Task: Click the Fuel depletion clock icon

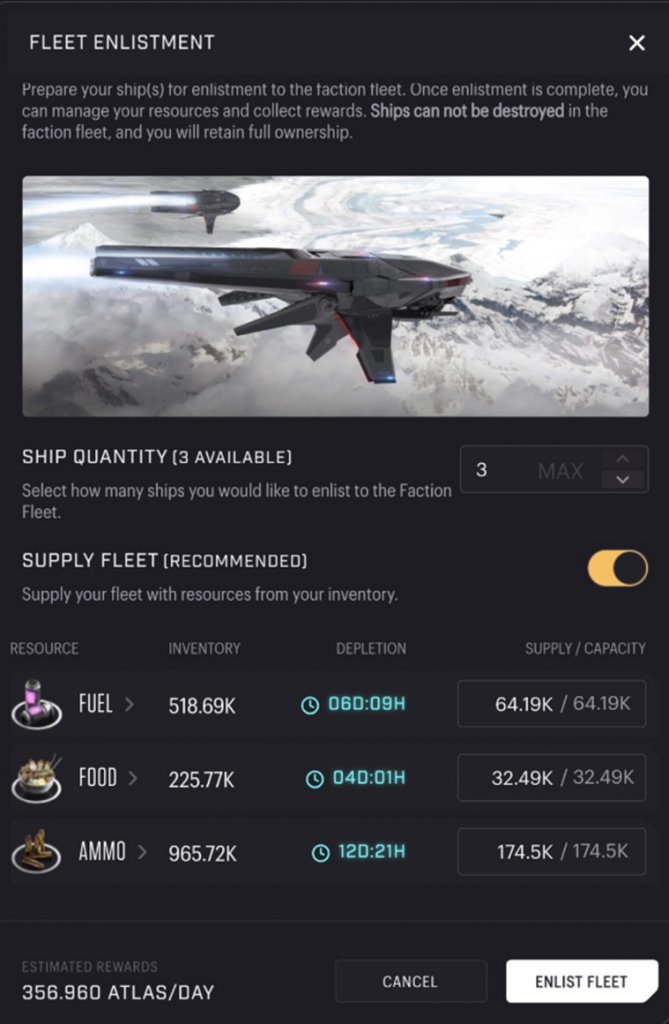Action: point(310,705)
